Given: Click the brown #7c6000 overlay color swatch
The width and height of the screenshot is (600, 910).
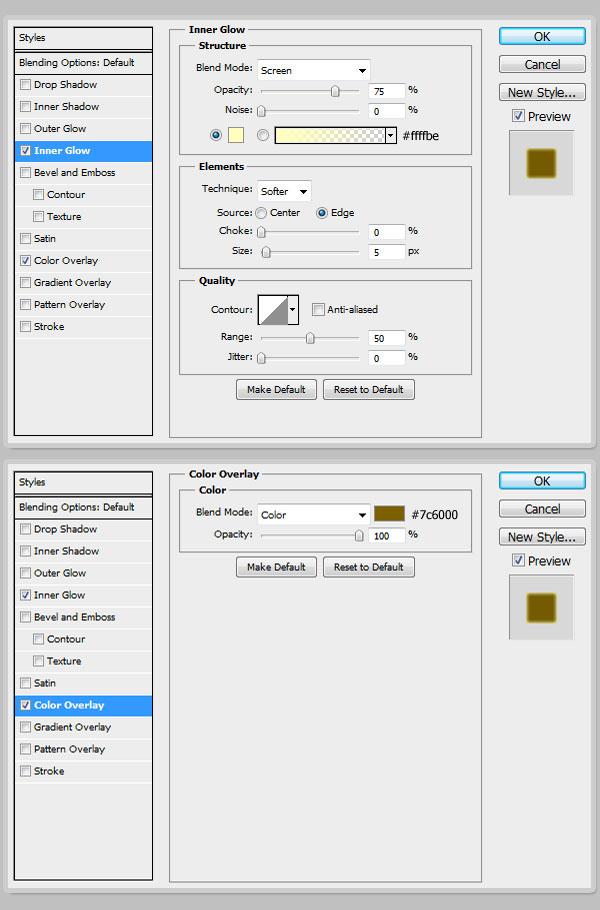Looking at the screenshot, I should 389,514.
